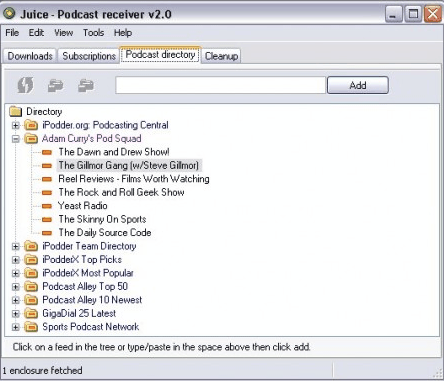The height and width of the screenshot is (381, 444).
Task: Click the feed icon beside The Dawn and Drew Show
Action: pos(47,152)
